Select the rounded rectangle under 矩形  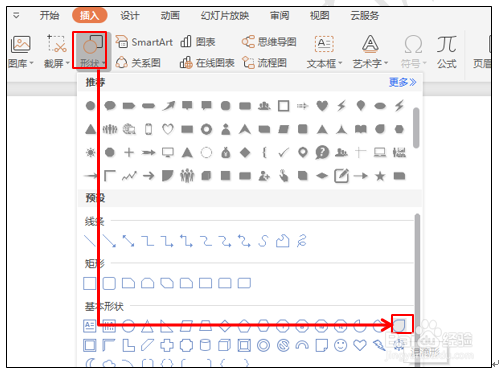point(109,283)
